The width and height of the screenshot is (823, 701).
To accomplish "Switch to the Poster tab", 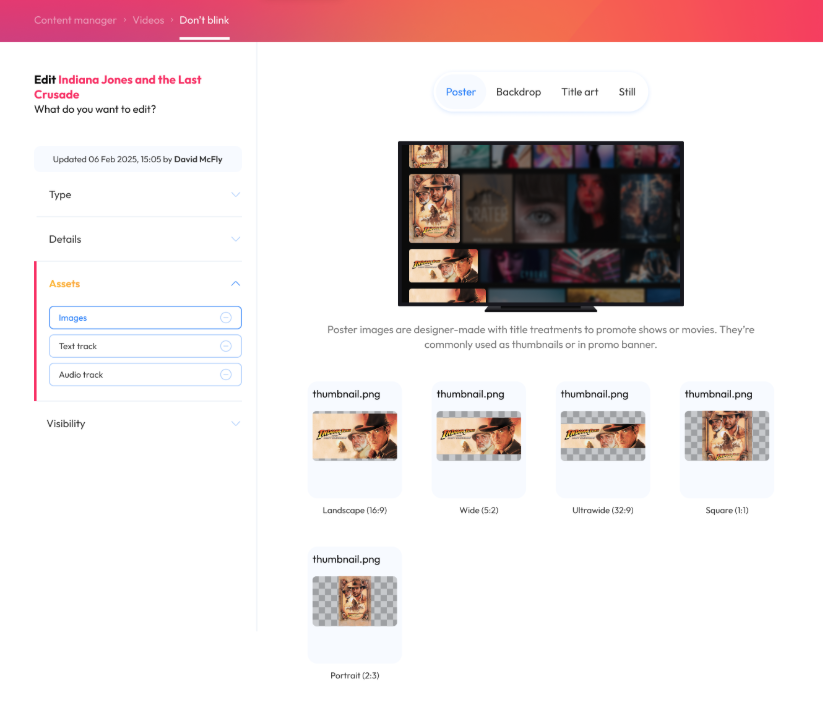I will (461, 92).
